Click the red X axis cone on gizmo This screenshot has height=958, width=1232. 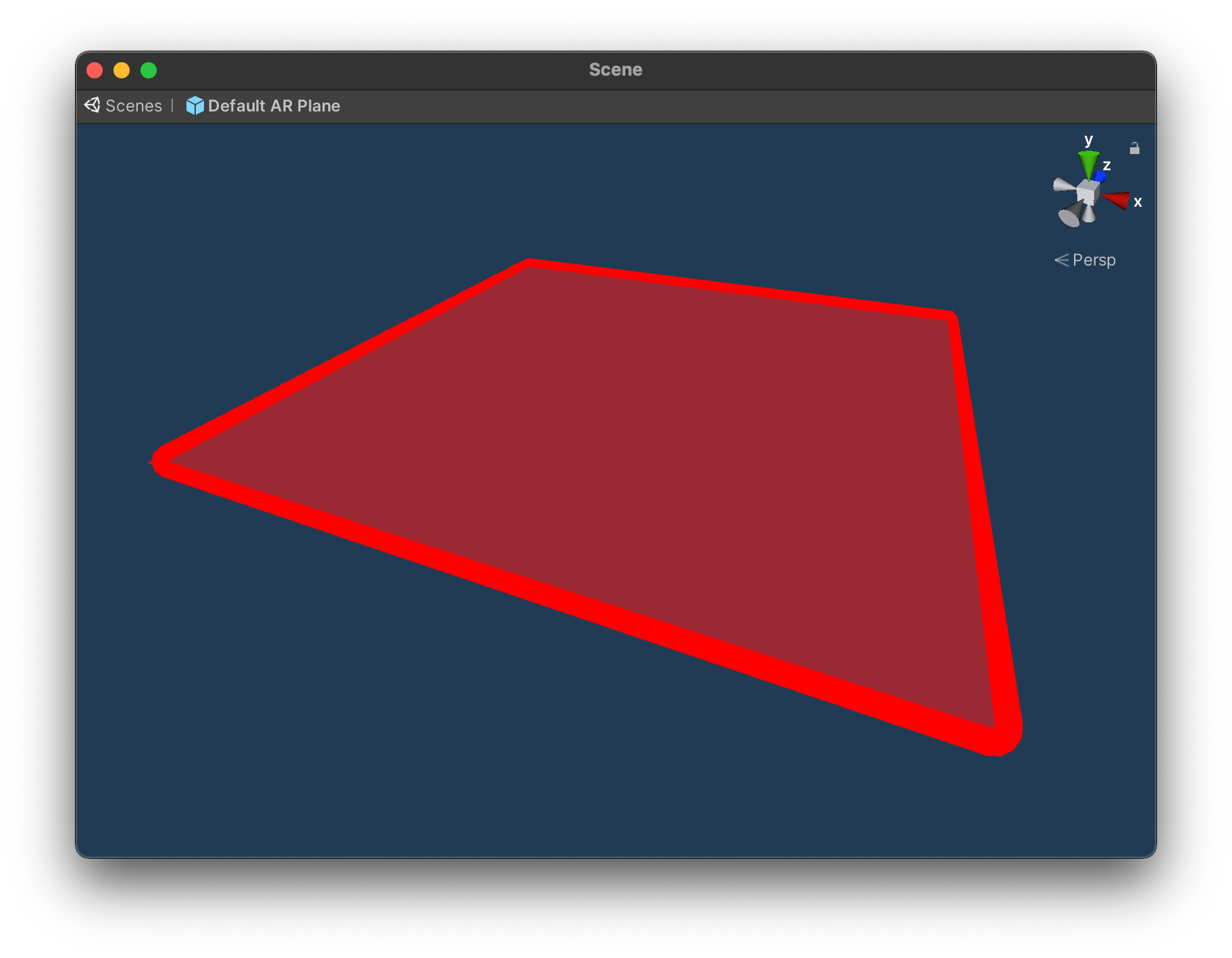pyautogui.click(x=1116, y=200)
